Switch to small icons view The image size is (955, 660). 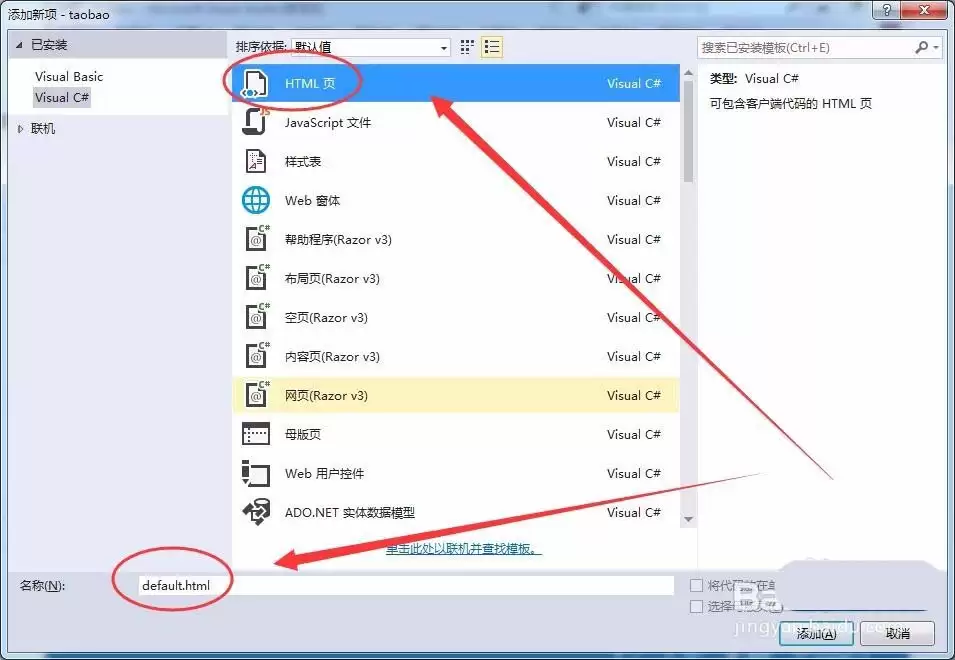pyautogui.click(x=466, y=46)
